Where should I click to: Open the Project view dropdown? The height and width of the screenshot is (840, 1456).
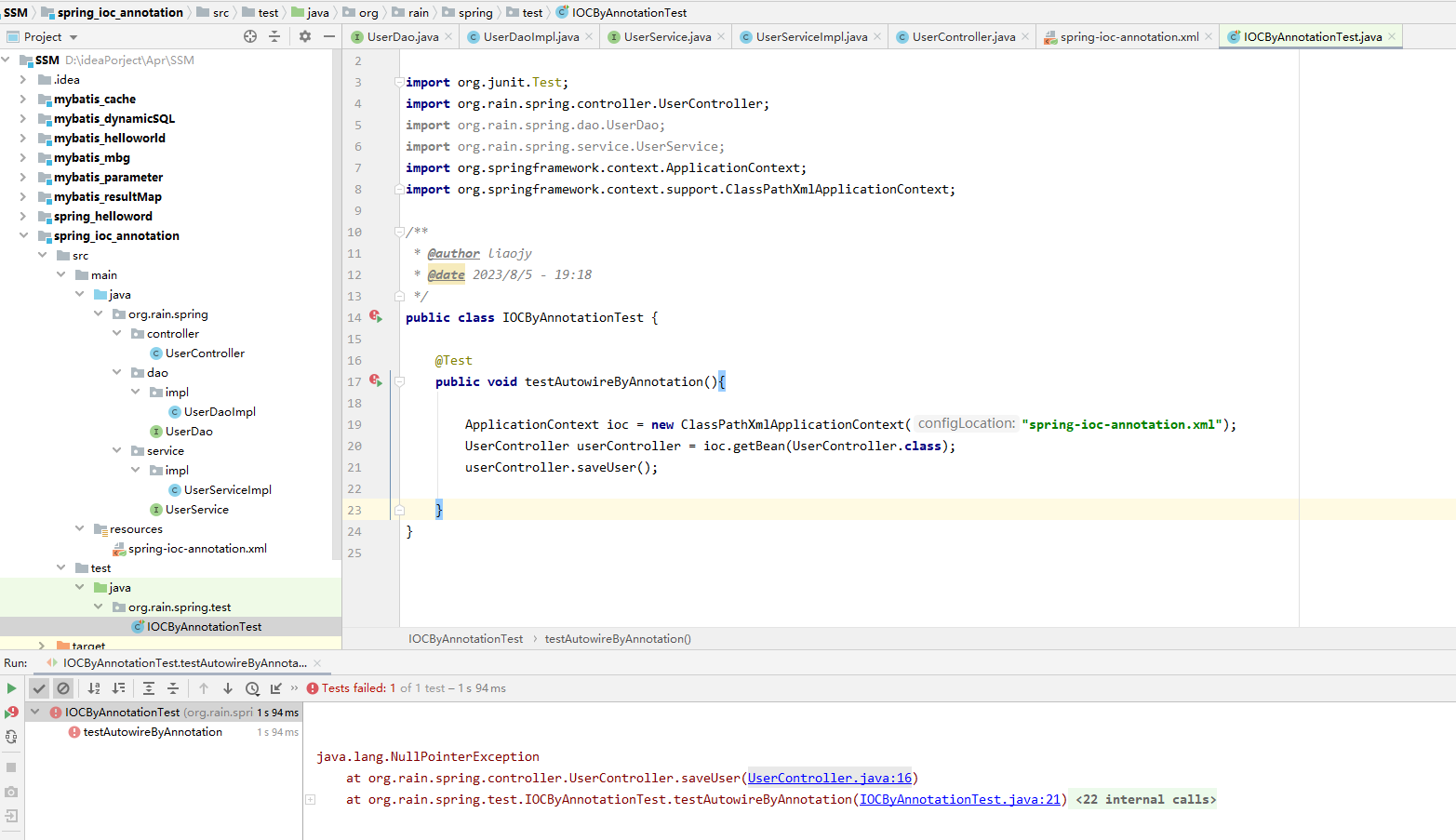(73, 37)
